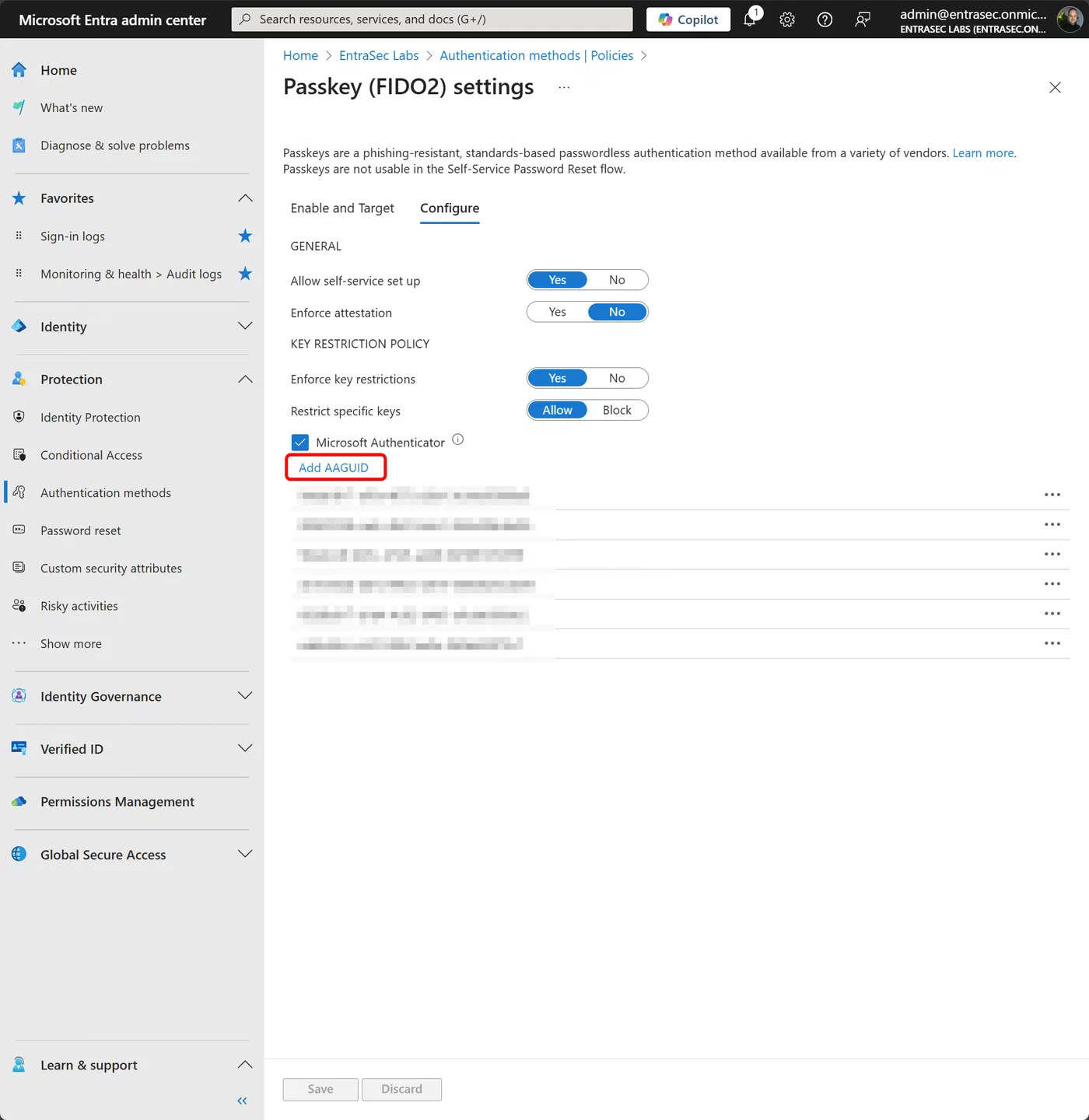Click Diagnose & solve problems icon
Image resolution: width=1089 pixels, height=1120 pixels.
click(x=19, y=145)
